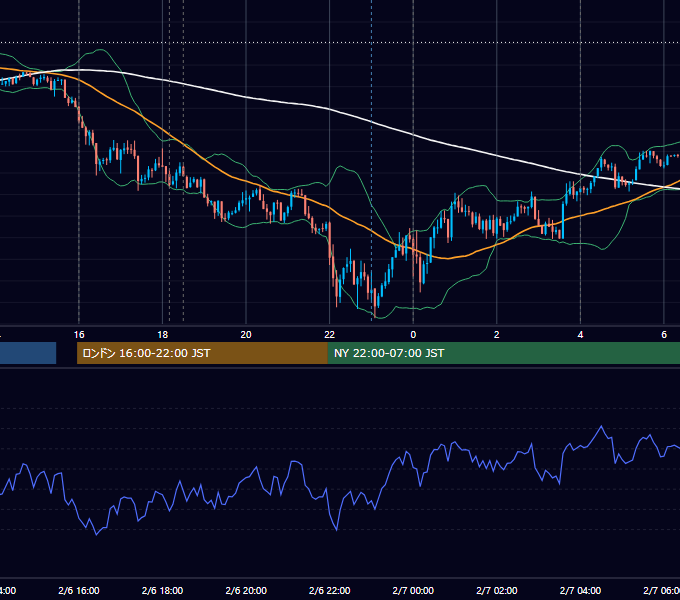680x600 pixels.
Task: Click the '2/6 18:00' lower axis label
Action: click(163, 590)
